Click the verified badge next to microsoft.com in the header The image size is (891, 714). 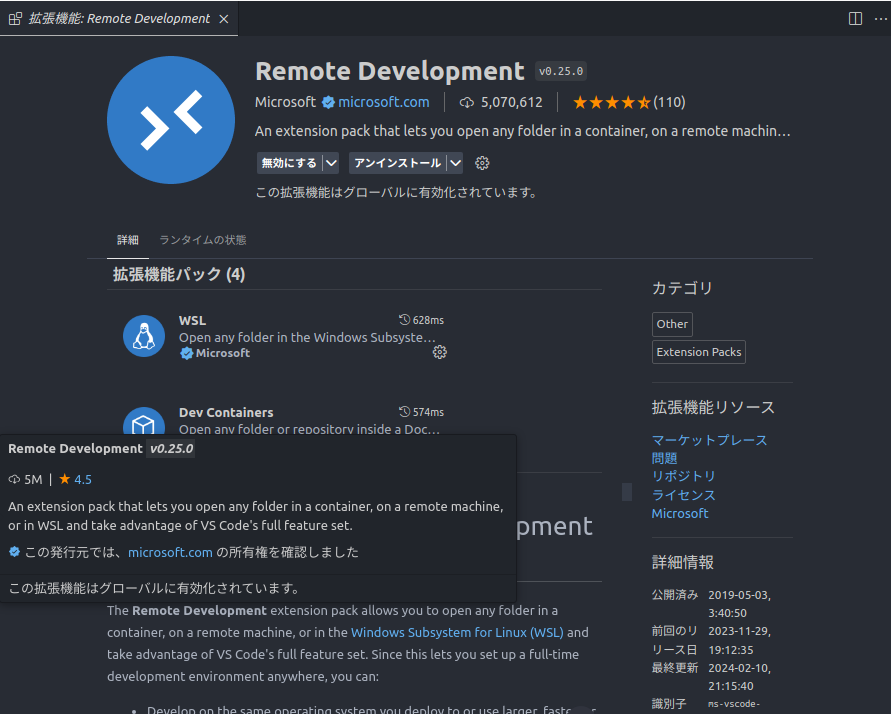[x=328, y=102]
